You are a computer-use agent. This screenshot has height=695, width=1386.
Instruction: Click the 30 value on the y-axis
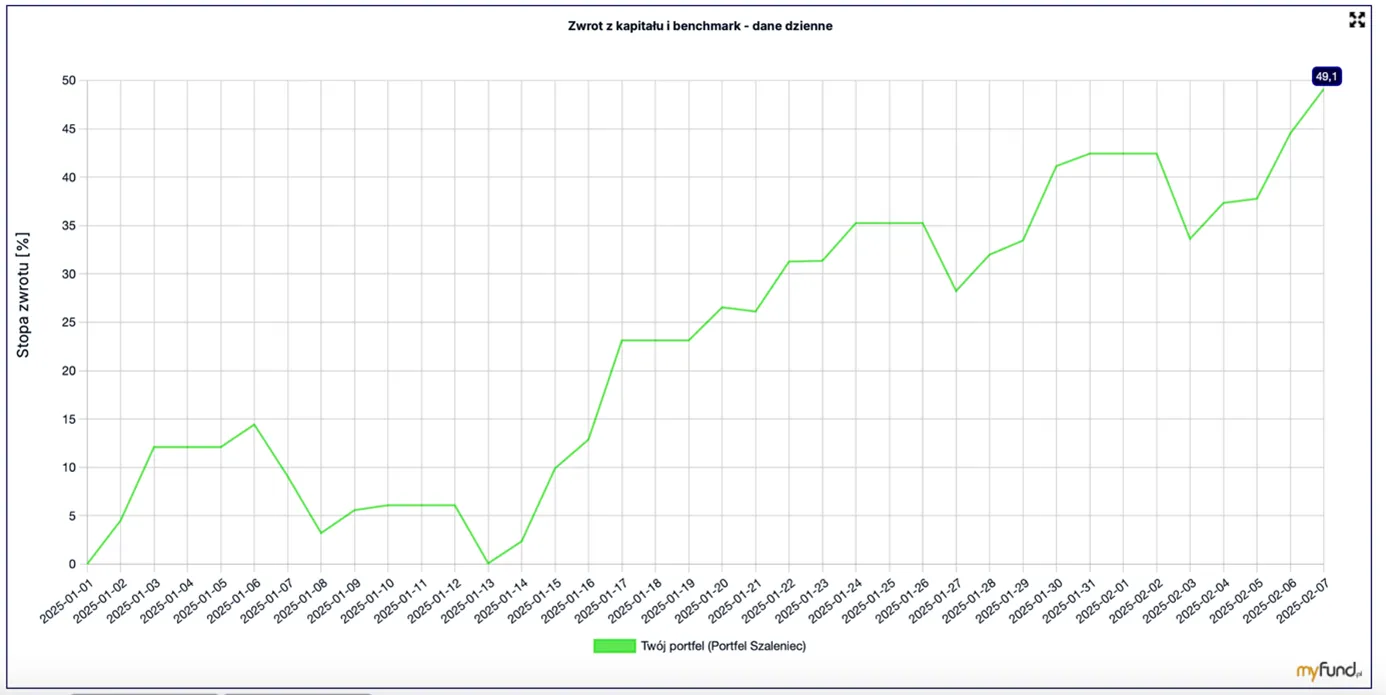click(68, 274)
